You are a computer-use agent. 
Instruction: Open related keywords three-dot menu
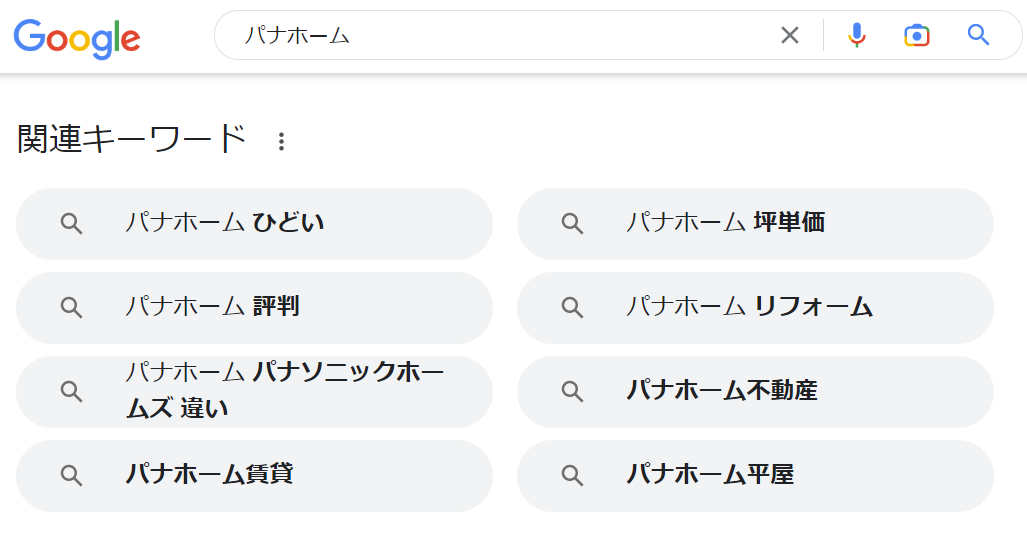point(281,142)
